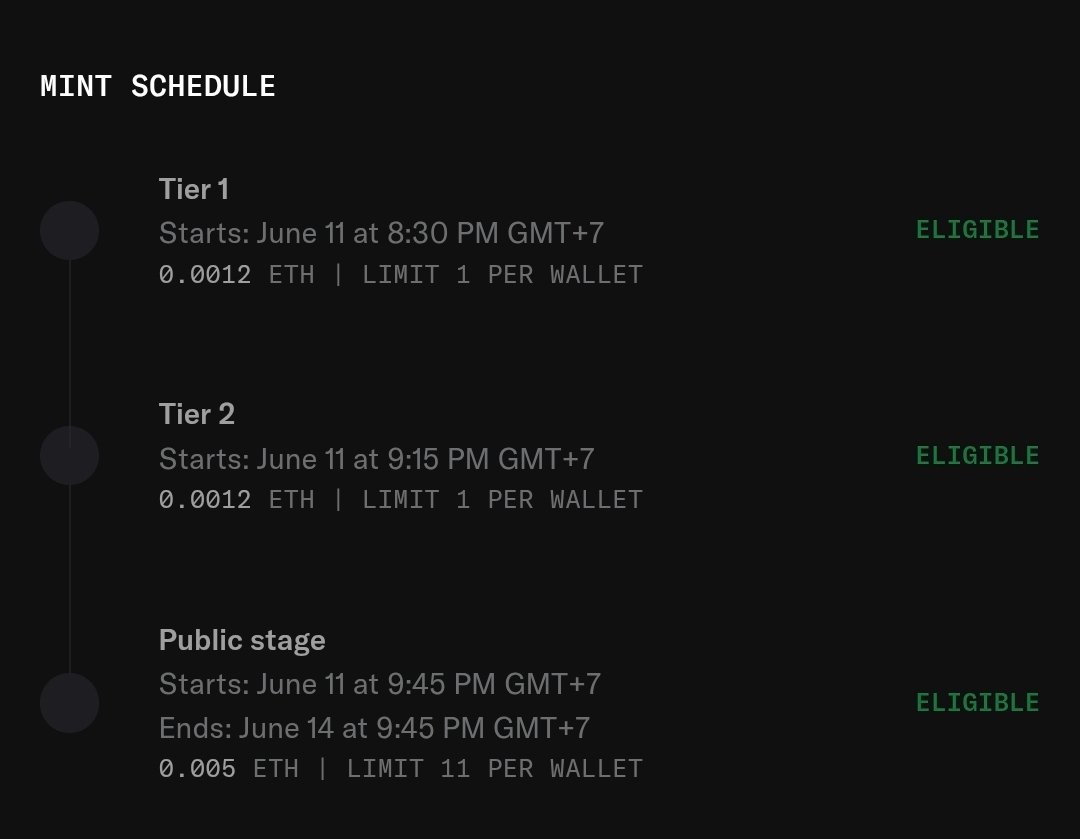Click Tier 1 LIMIT 1 PER WALLET text
1080x839 pixels.
(x=503, y=275)
